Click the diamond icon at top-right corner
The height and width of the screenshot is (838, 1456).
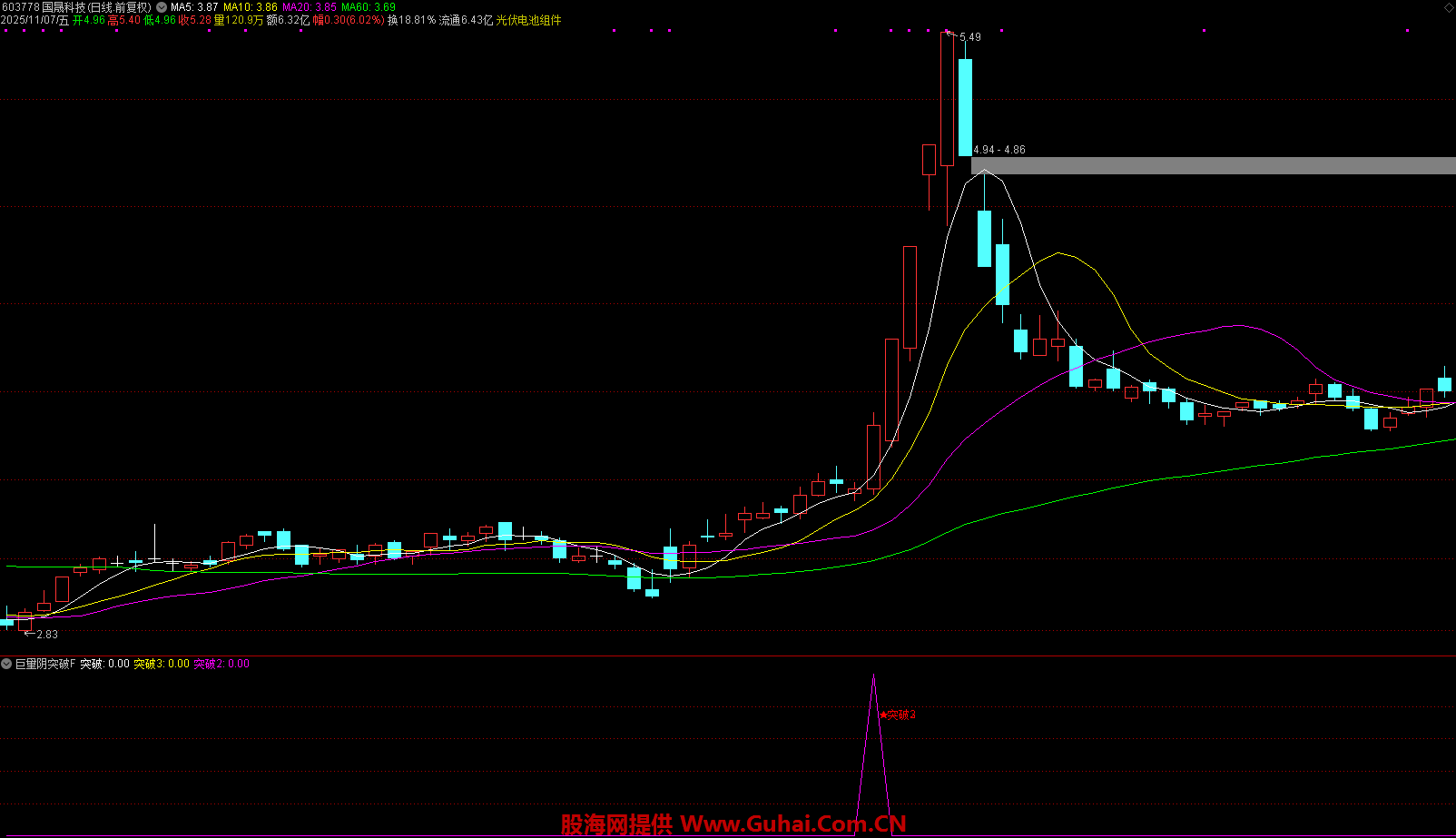(1448, 6)
